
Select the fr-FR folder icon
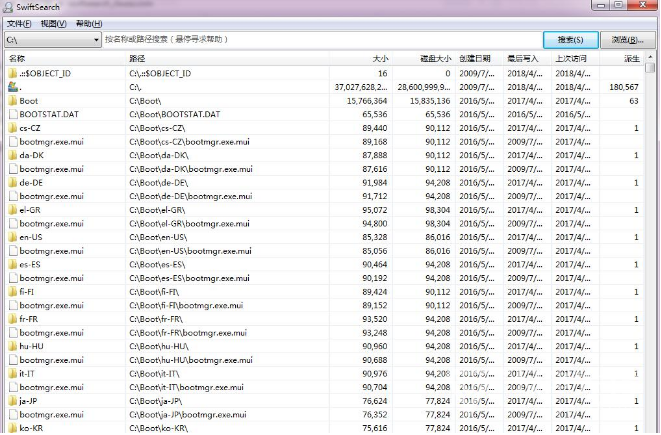pos(13,319)
